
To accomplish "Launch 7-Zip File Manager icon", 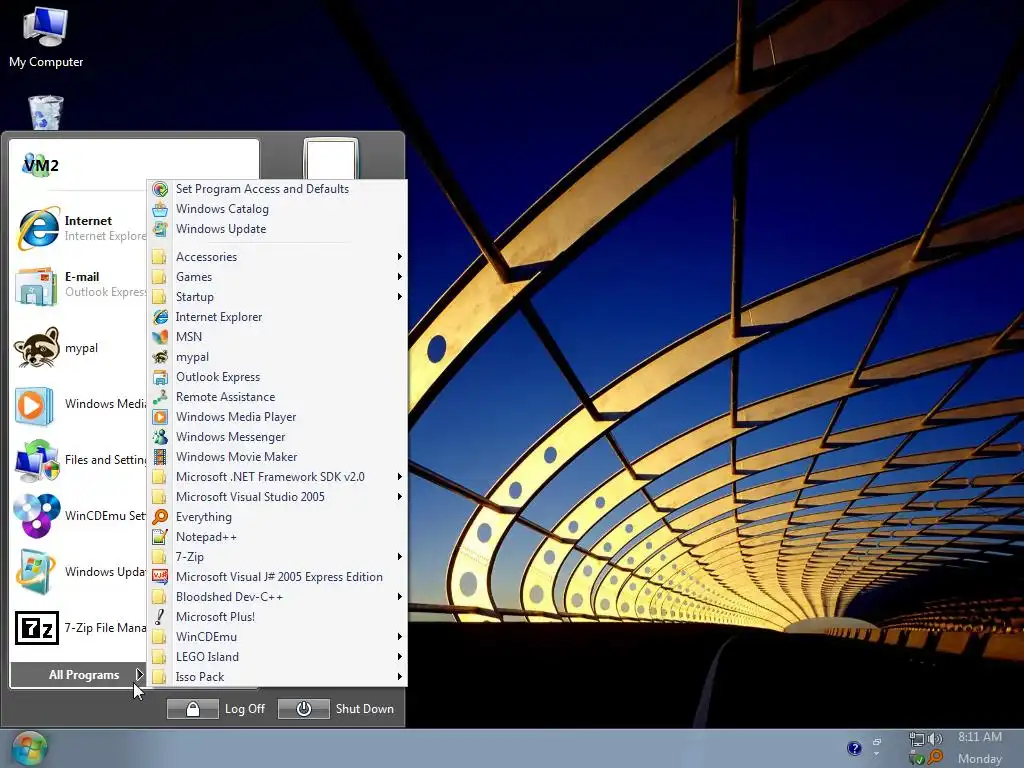I will (x=37, y=628).
